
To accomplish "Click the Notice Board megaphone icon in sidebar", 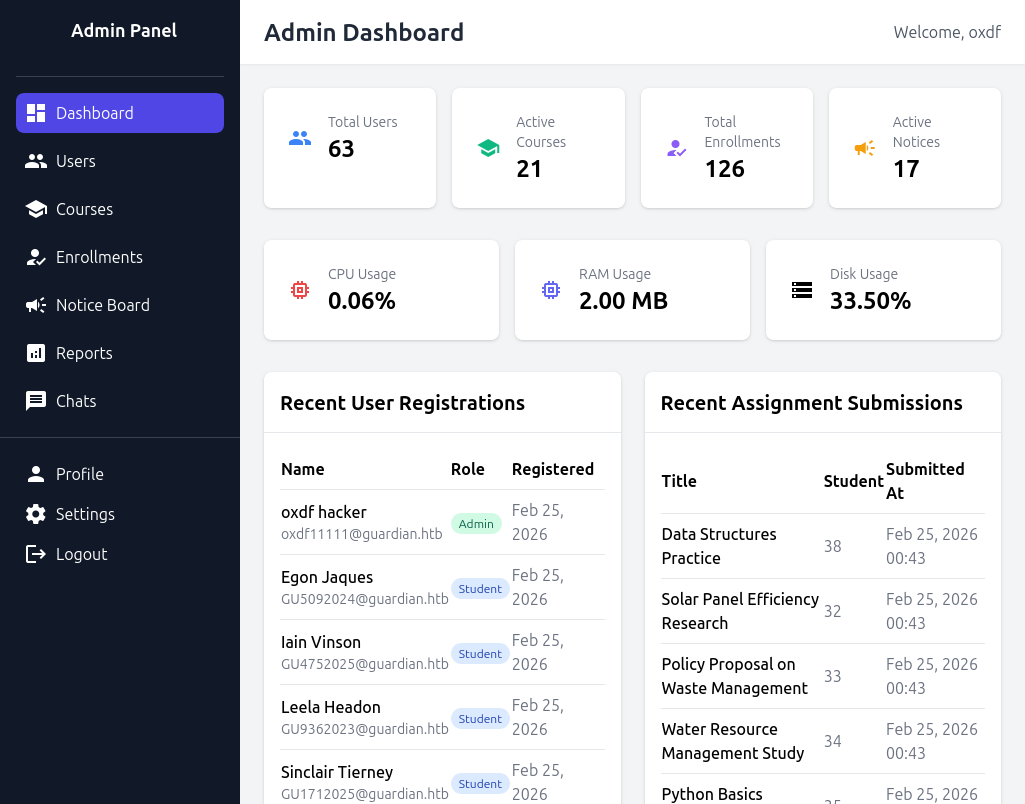I will click(x=36, y=305).
